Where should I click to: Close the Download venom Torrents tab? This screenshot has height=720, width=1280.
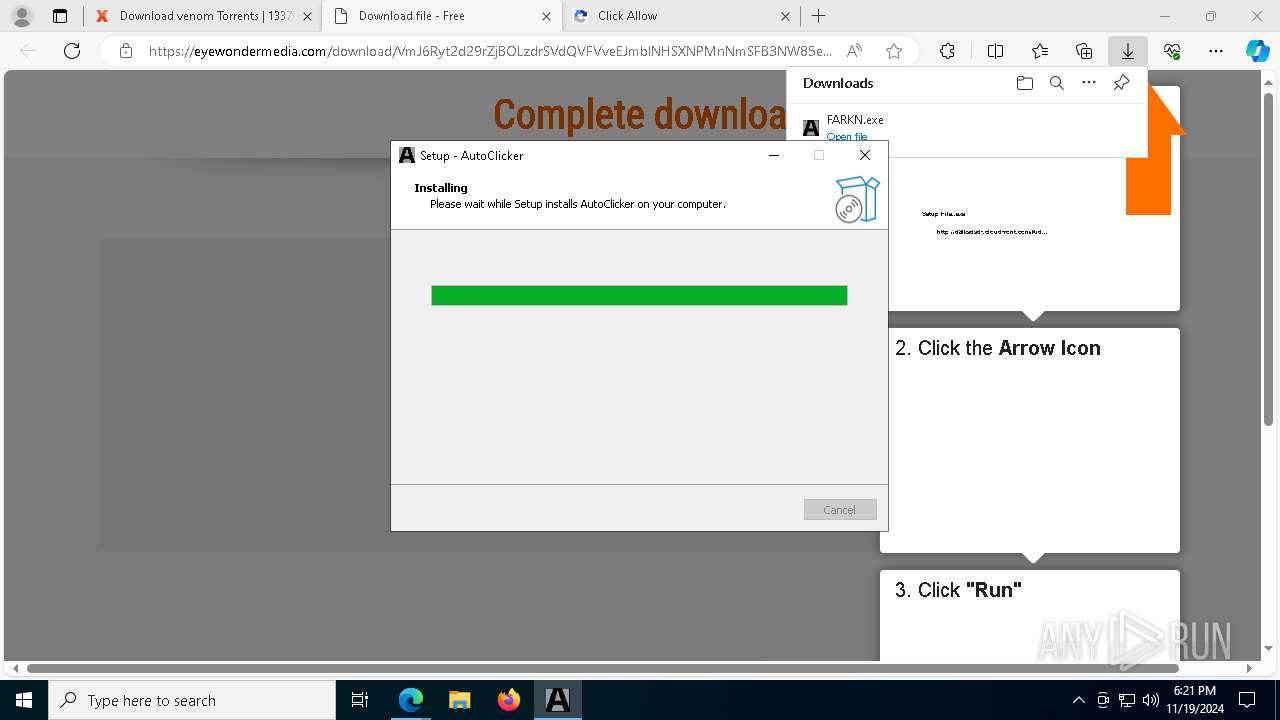[306, 16]
